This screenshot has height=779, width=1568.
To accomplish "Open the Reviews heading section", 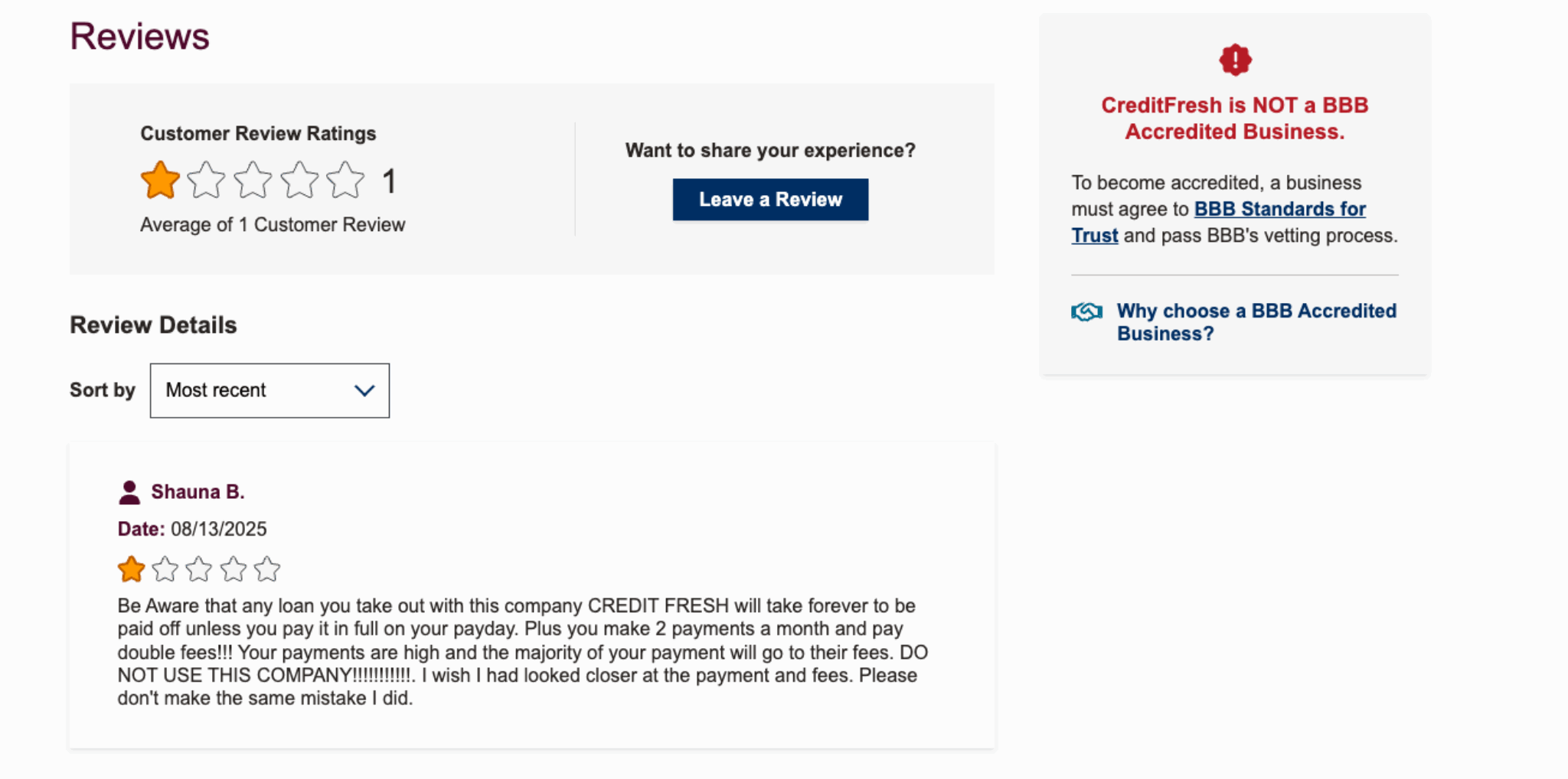I will 139,34.
